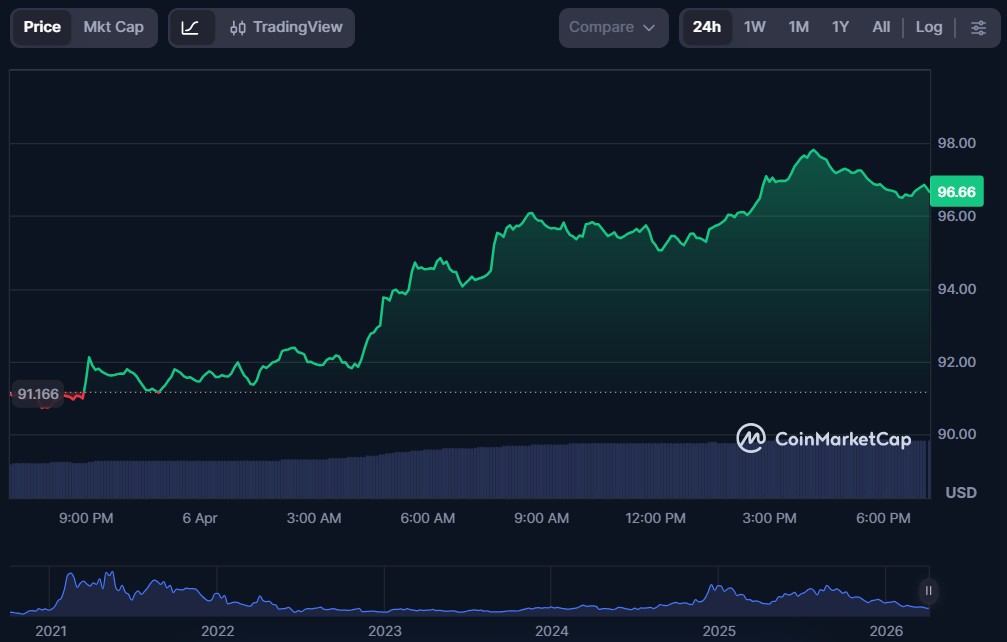Click the USD currency label

pyautogui.click(x=961, y=493)
